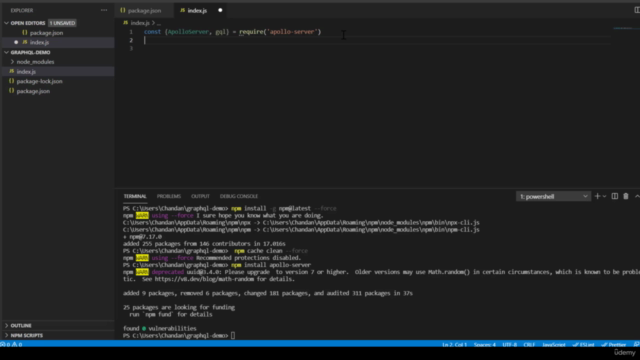Change end of line sequence CRLF

pos(529,345)
